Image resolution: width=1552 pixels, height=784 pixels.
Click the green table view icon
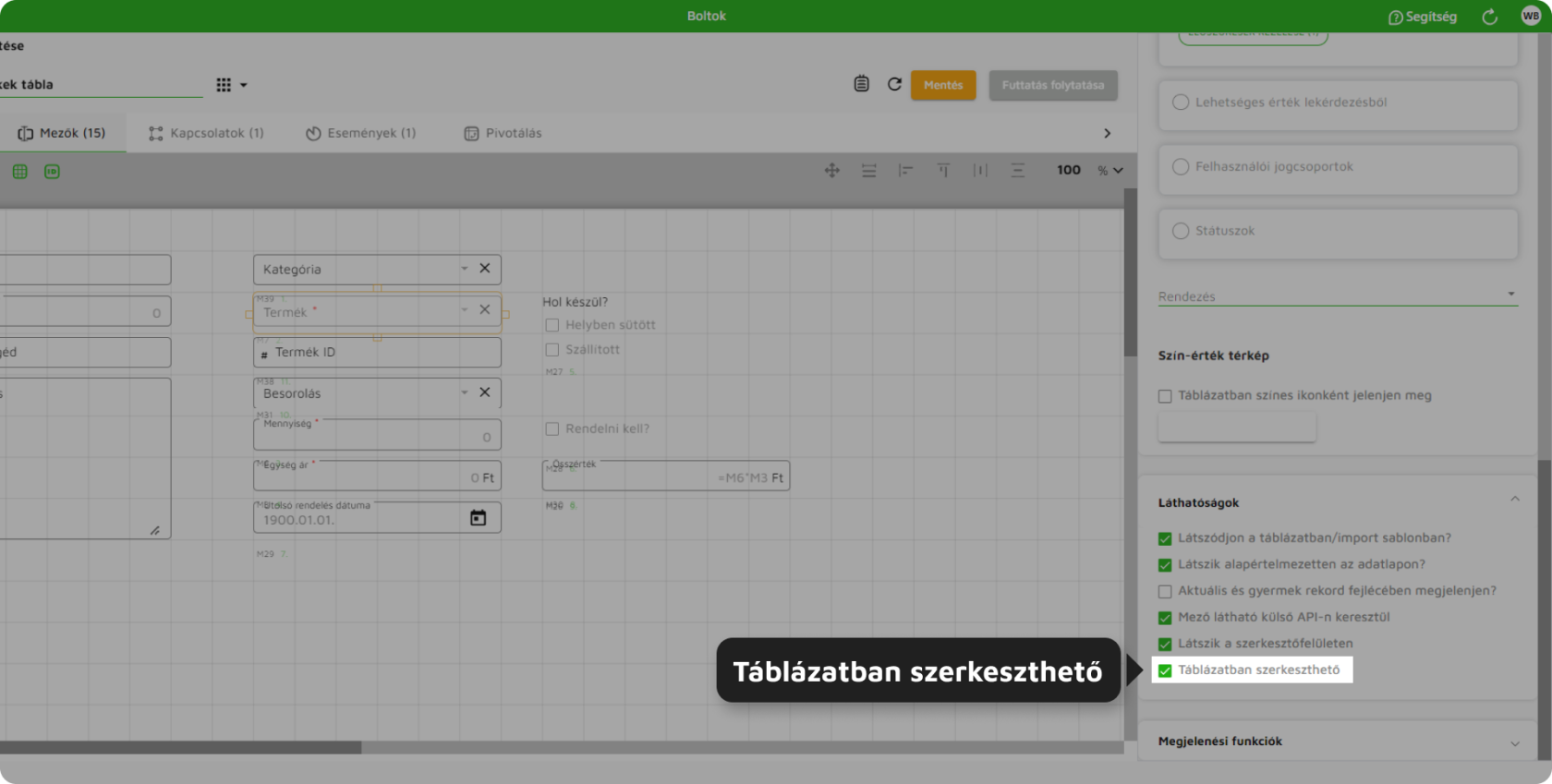(20, 172)
